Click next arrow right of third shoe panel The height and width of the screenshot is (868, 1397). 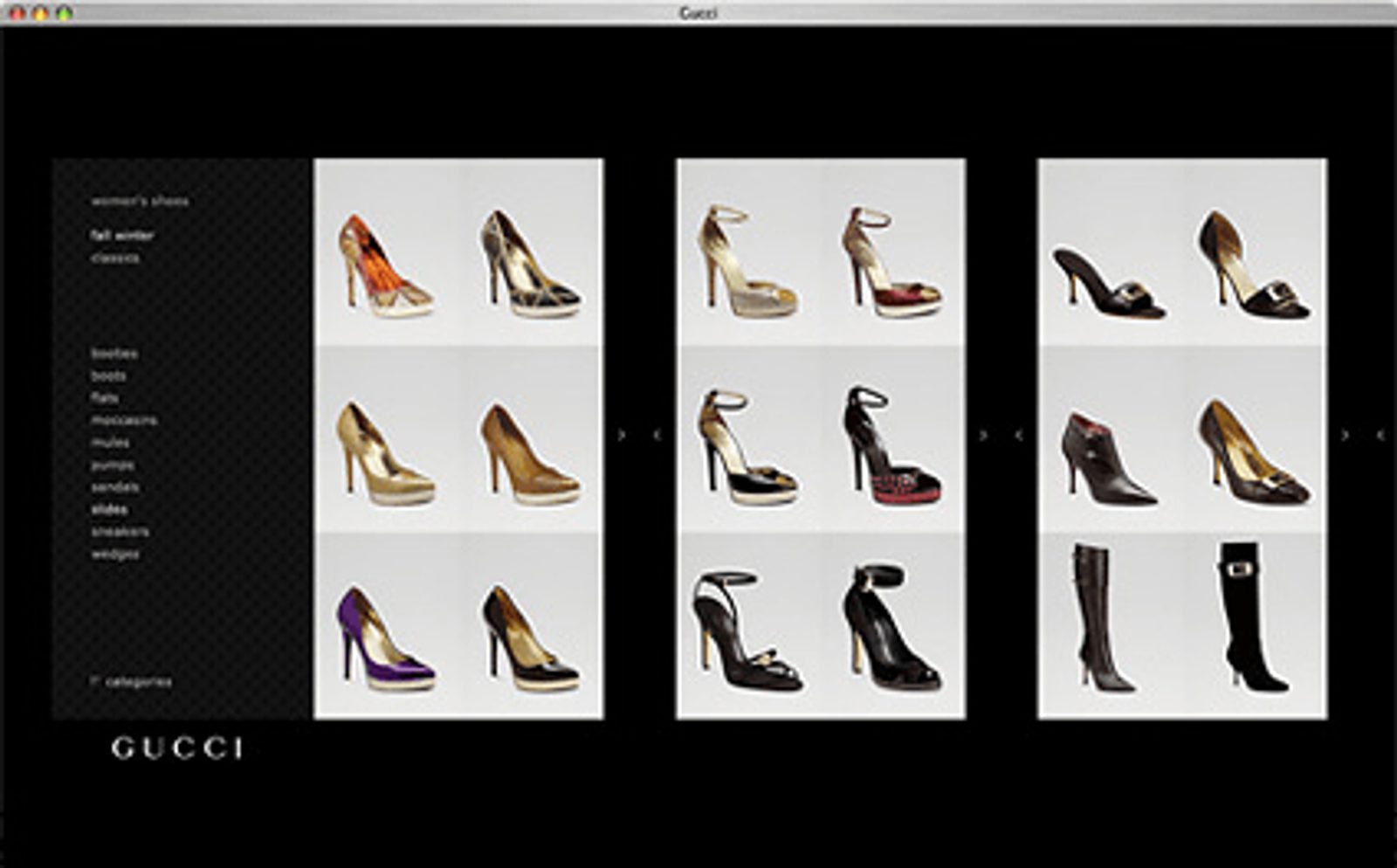coord(1345,434)
